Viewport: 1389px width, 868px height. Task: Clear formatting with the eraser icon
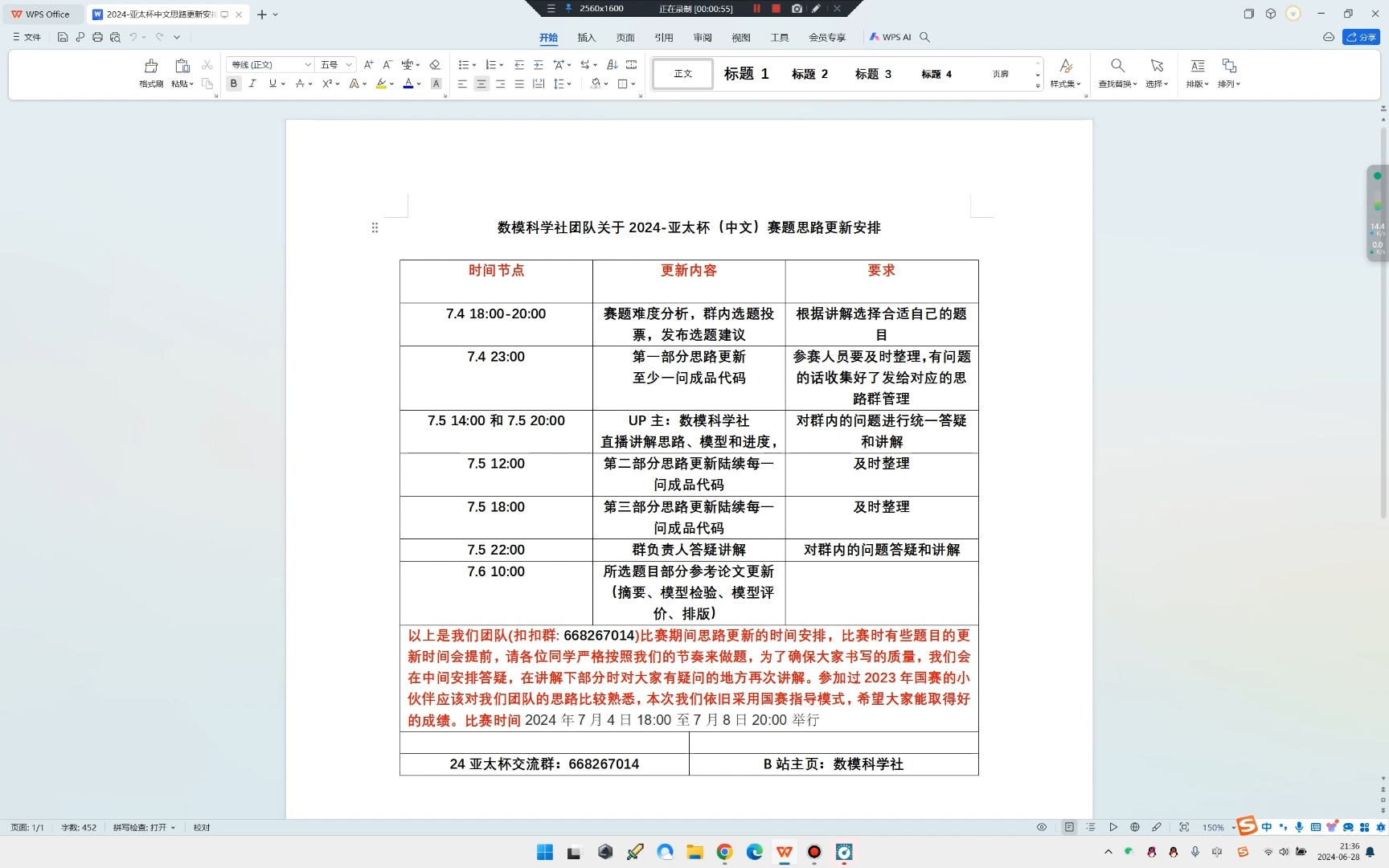(x=435, y=64)
